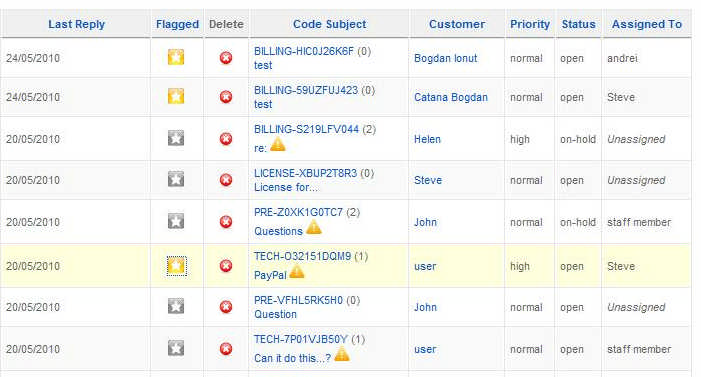Flag the PRE-VFHL5RK5H0 ticket star
The height and width of the screenshot is (377, 701).
tap(176, 306)
